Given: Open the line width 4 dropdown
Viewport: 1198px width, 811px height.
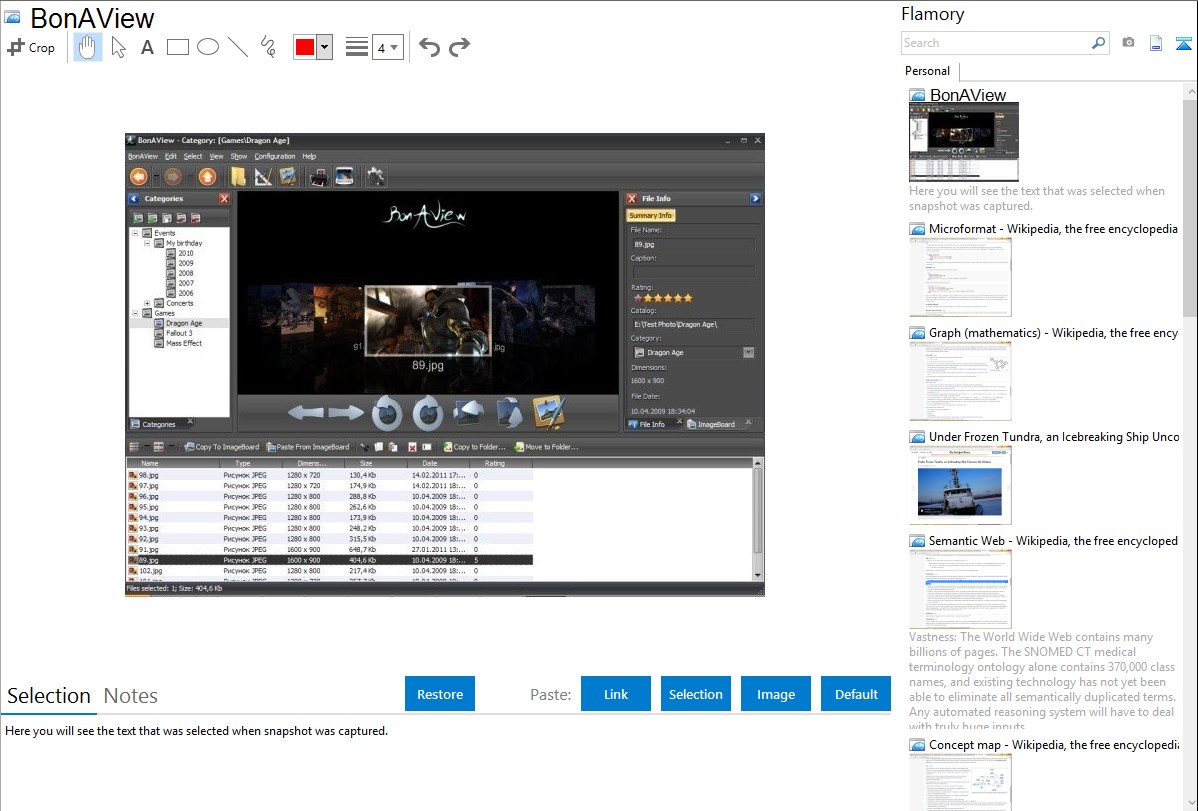Looking at the screenshot, I should click(x=388, y=47).
